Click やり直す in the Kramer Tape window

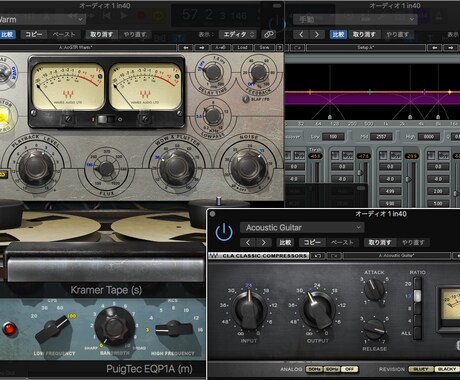(135, 34)
